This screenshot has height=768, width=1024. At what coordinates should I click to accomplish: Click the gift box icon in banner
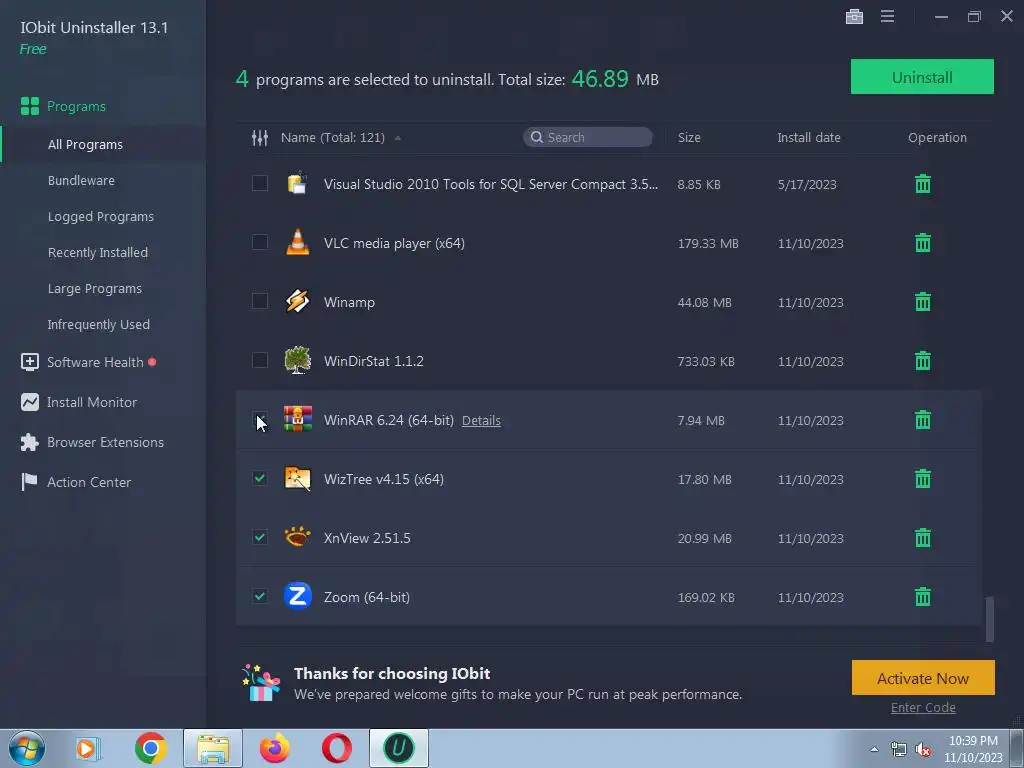(x=261, y=682)
